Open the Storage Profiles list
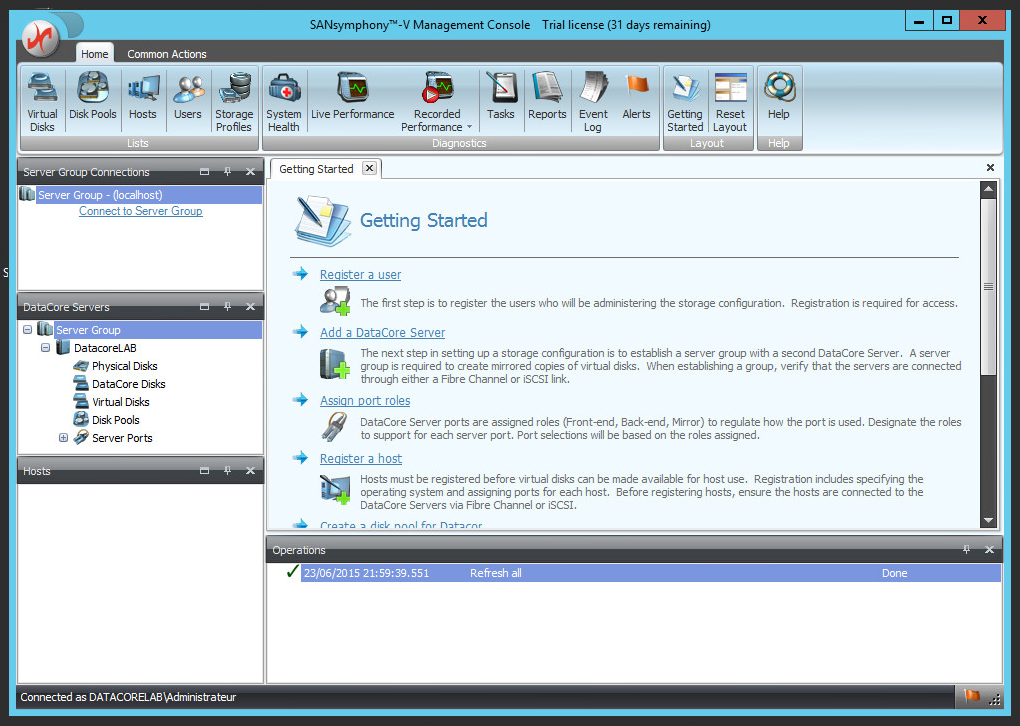Viewport: 1020px width, 726px height. tap(234, 100)
